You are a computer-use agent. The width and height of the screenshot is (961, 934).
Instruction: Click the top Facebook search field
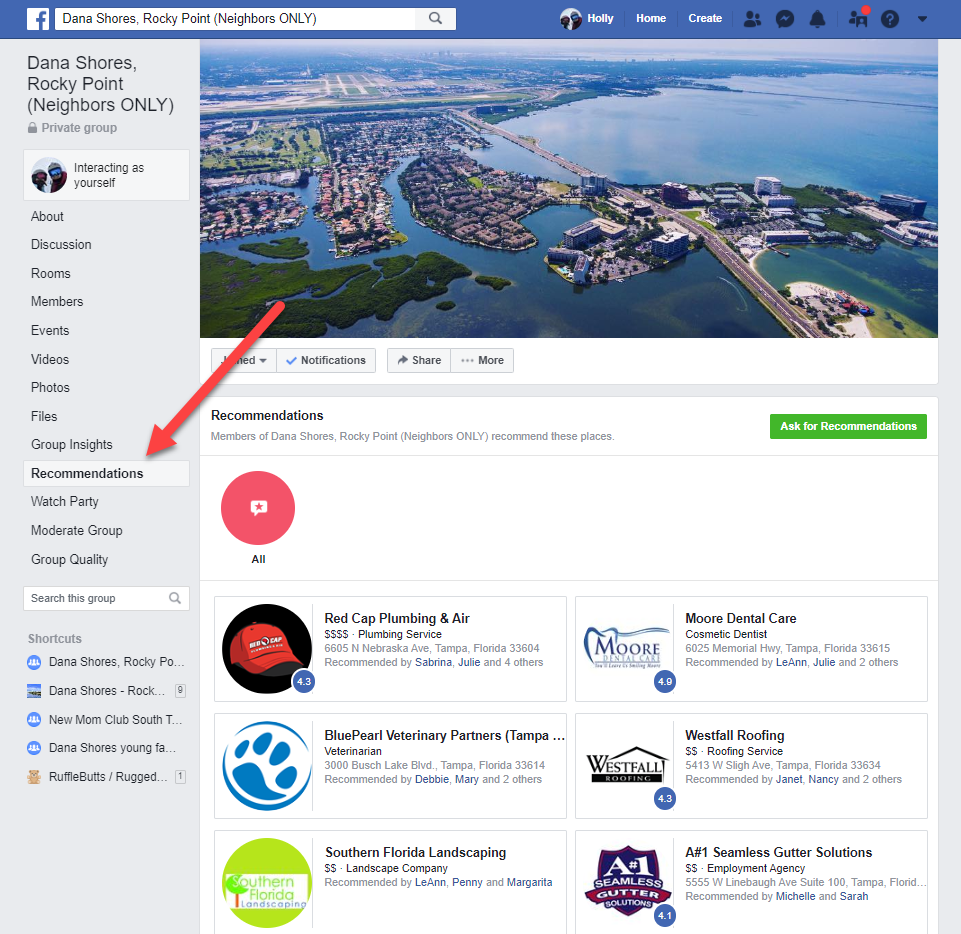pos(235,18)
